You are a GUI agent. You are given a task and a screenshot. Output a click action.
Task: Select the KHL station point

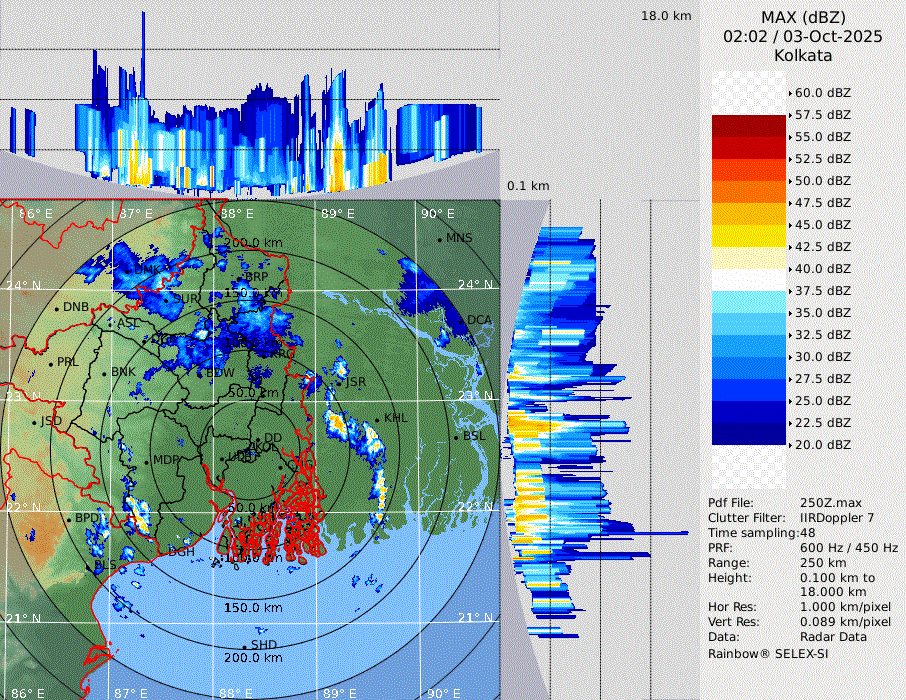click(x=377, y=419)
